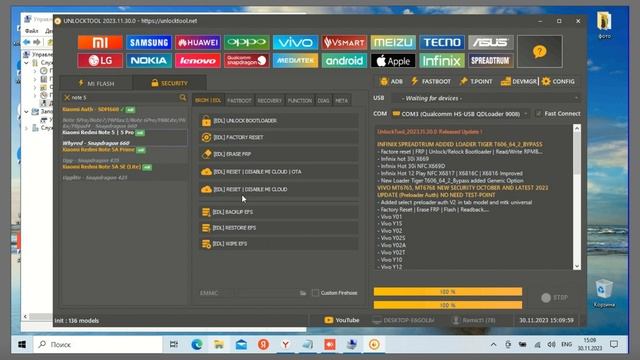Select the MediaTek brand logo

[295, 61]
